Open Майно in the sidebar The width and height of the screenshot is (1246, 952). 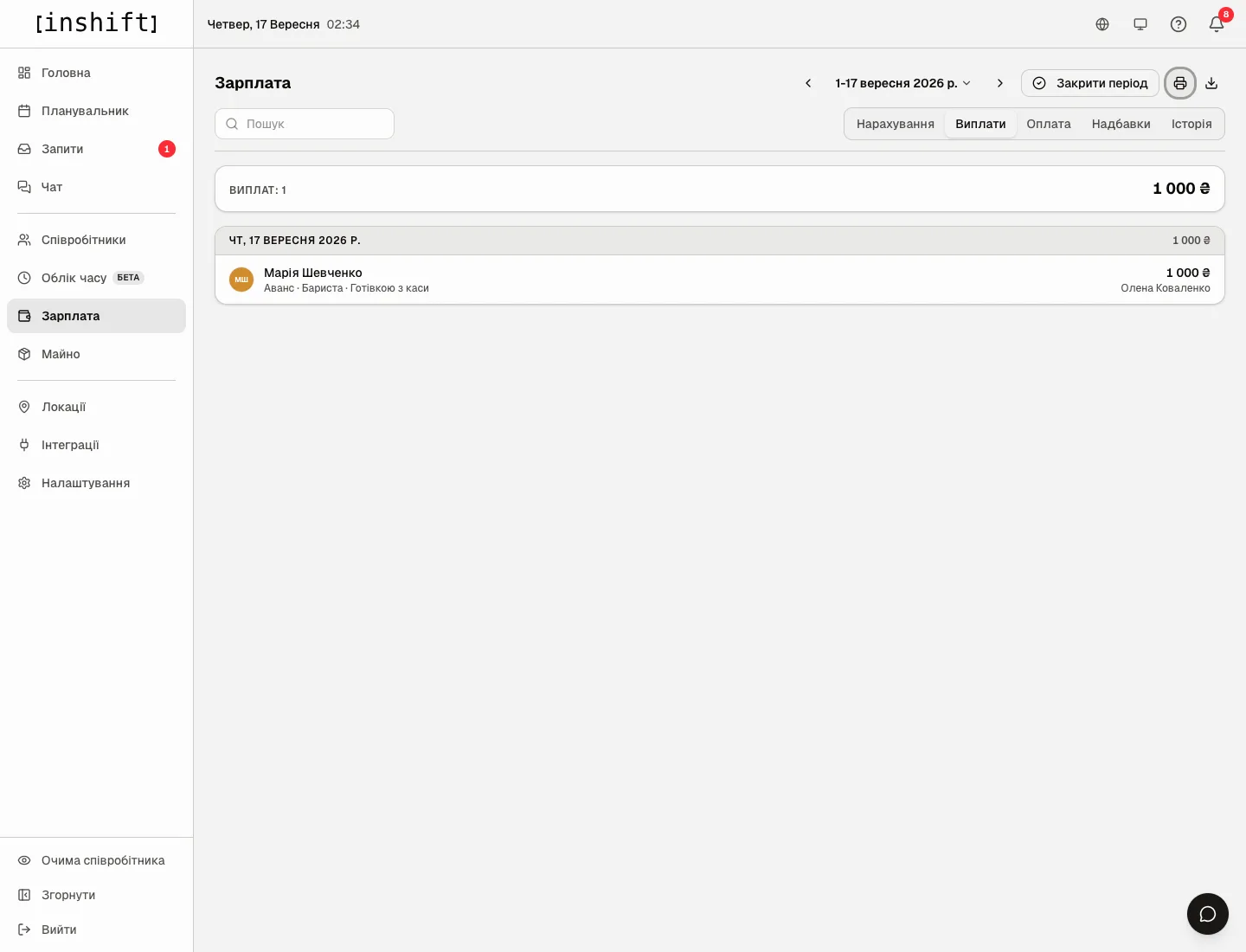(x=96, y=354)
